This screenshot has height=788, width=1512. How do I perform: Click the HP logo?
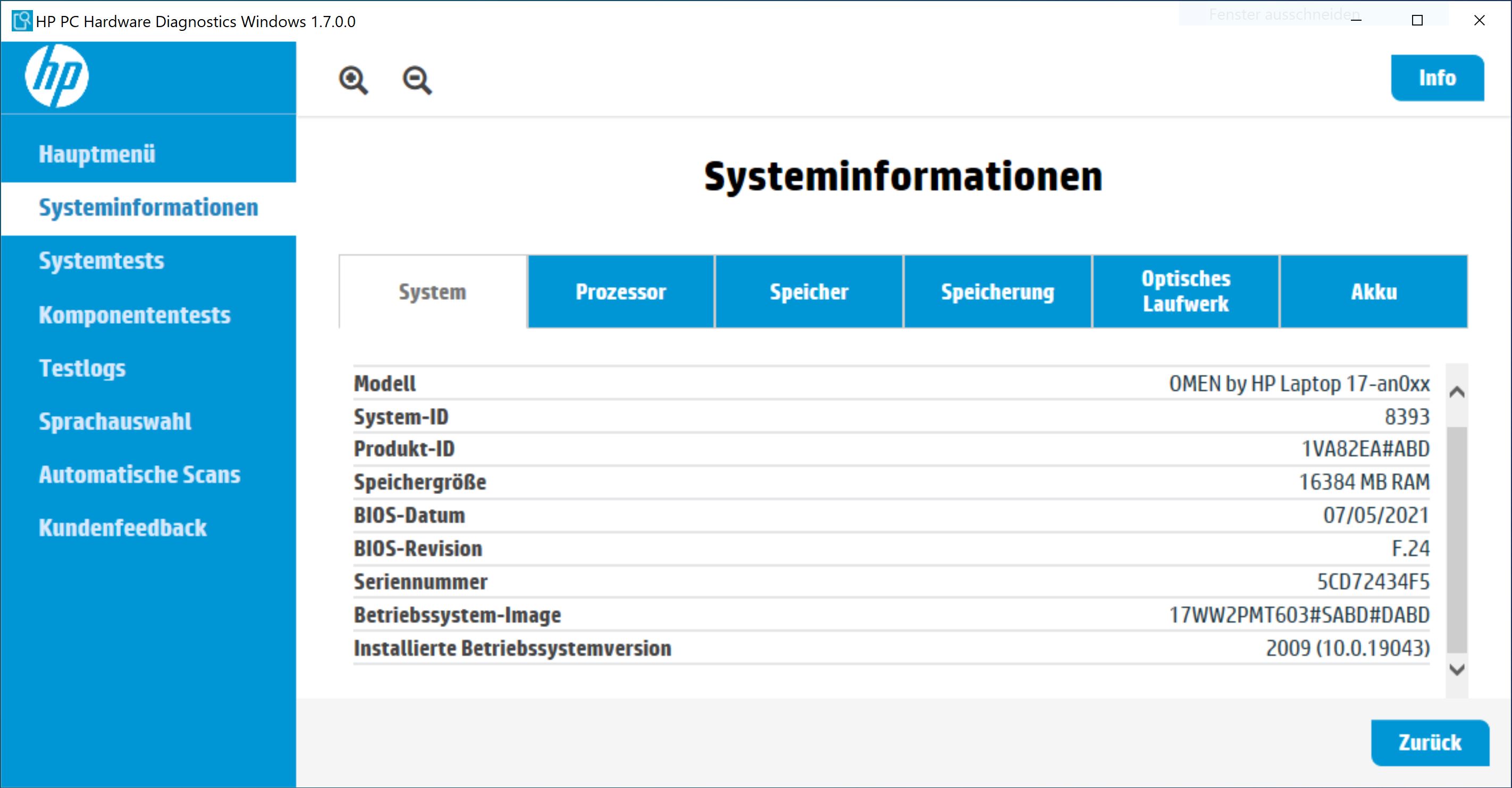pos(57,76)
